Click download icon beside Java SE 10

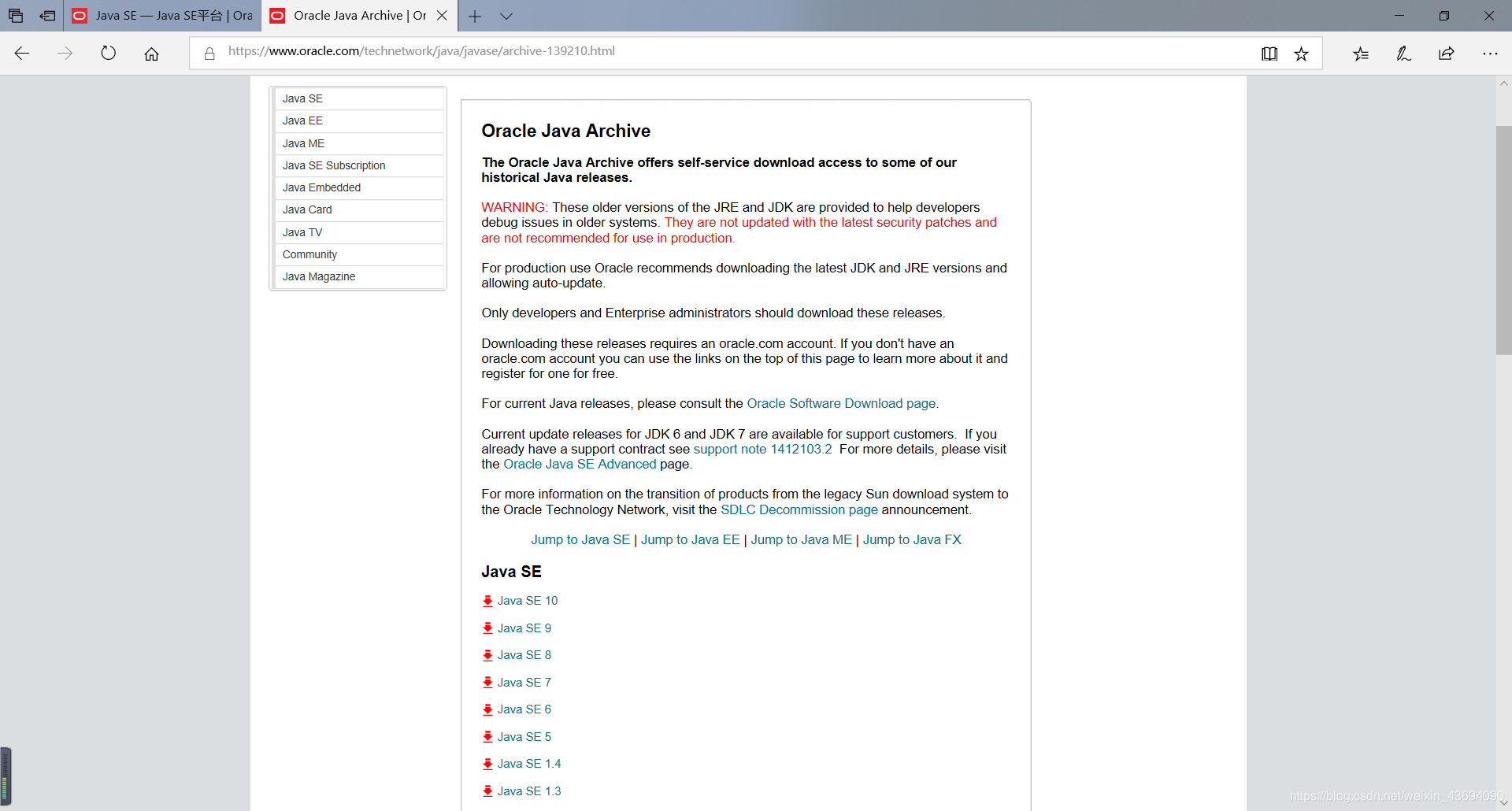coord(487,601)
